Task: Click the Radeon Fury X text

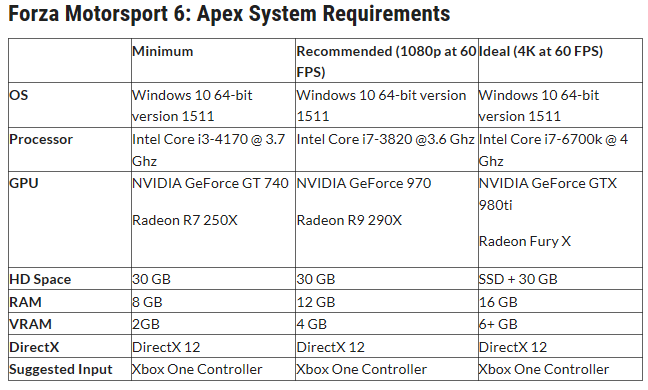Action: pos(524,241)
